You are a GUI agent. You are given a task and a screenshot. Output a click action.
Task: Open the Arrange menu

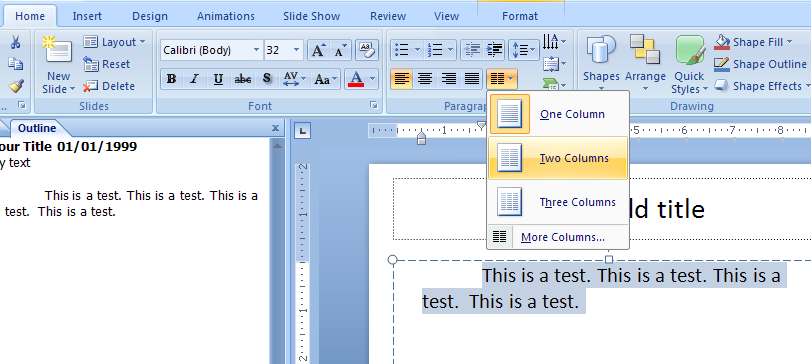645,64
